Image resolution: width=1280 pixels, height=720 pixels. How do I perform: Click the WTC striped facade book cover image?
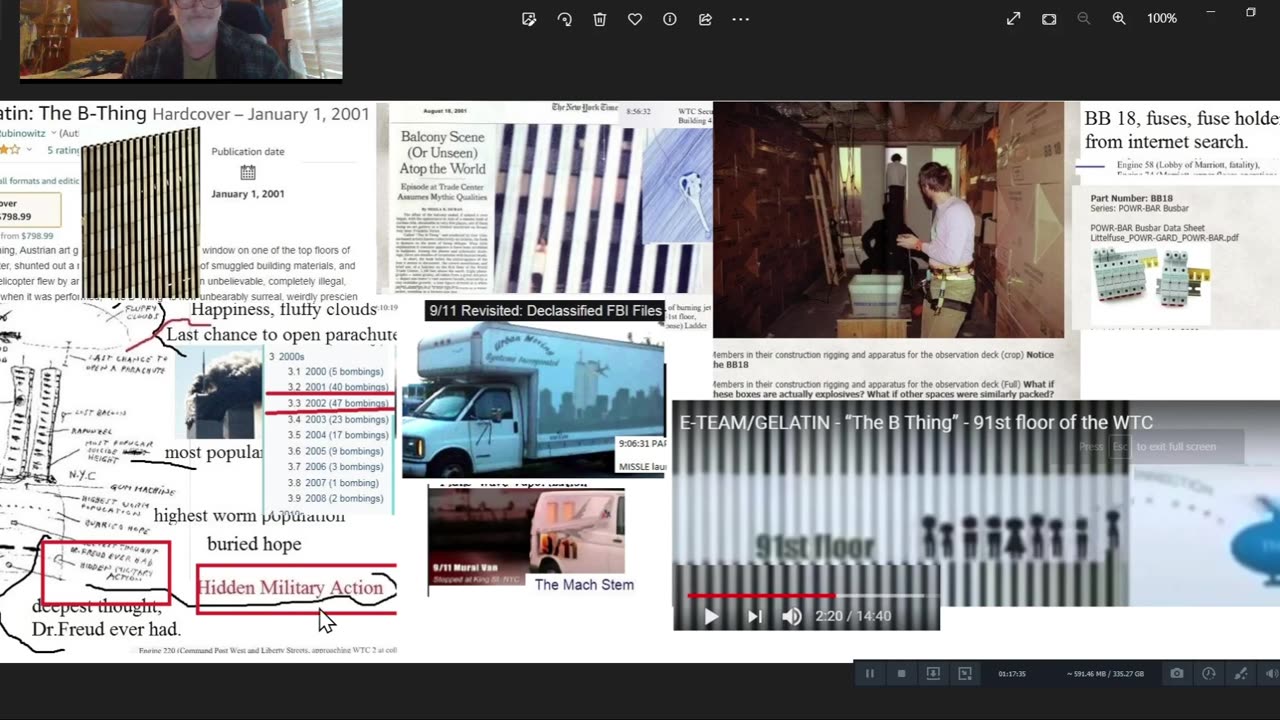pyautogui.click(x=140, y=213)
